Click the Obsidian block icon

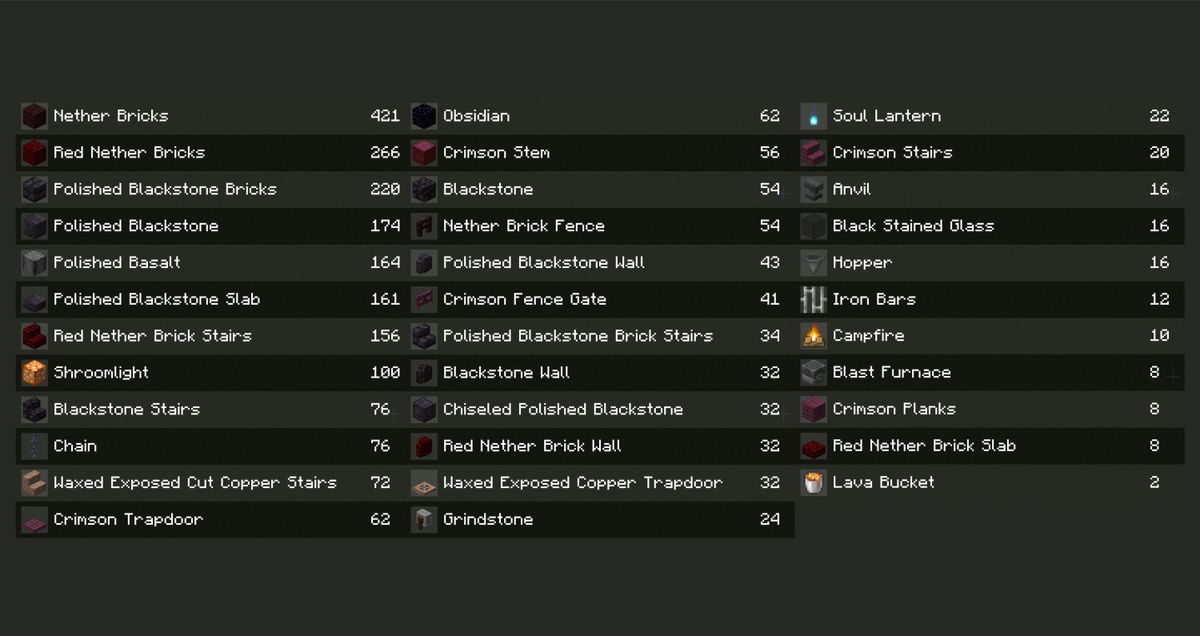424,116
